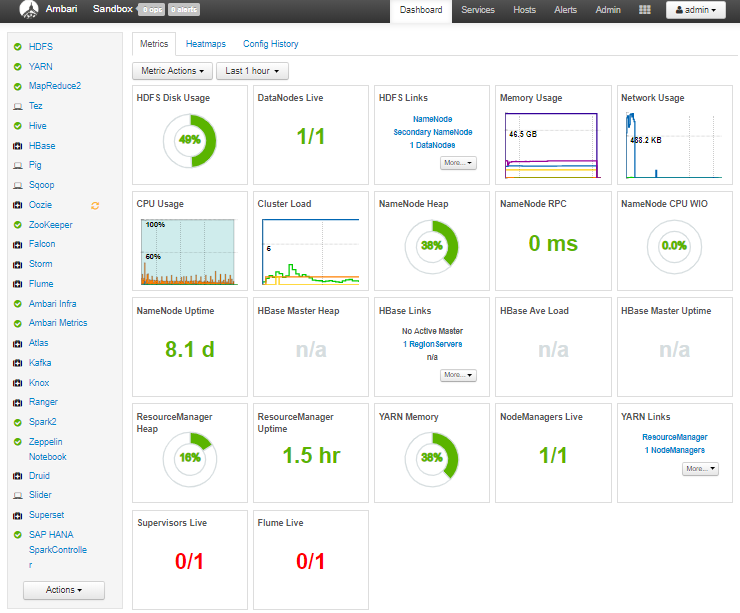740x613 pixels.
Task: Click the HDFS Disk Usage gauge
Action: 189,140
